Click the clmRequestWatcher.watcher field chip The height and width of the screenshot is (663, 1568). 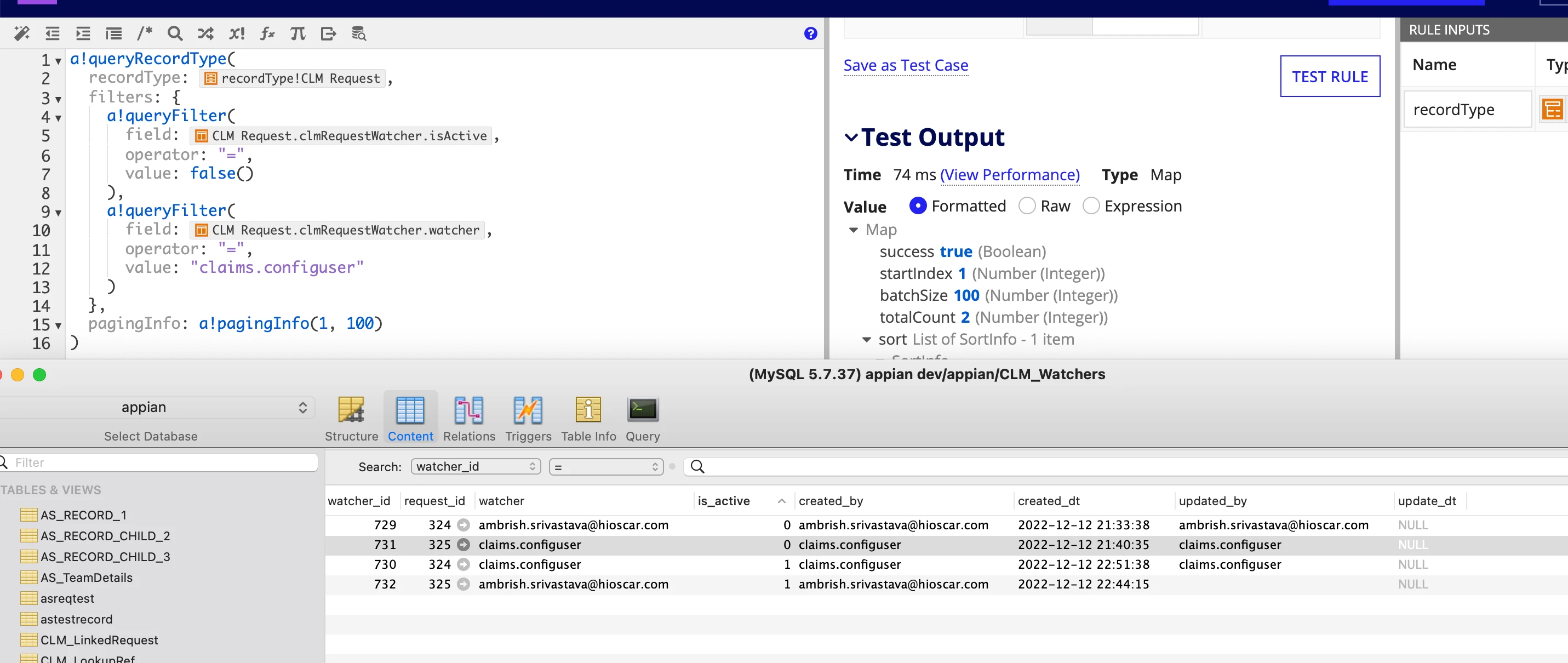pos(337,230)
